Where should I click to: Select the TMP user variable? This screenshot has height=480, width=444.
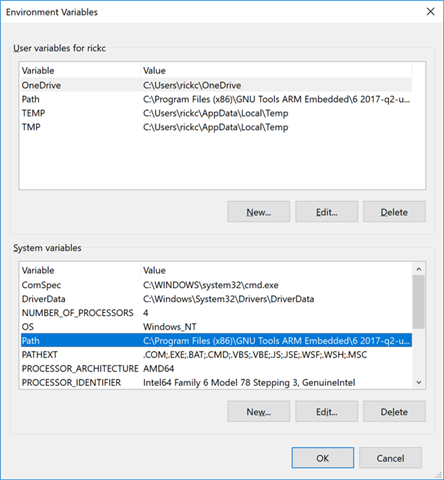point(216,127)
